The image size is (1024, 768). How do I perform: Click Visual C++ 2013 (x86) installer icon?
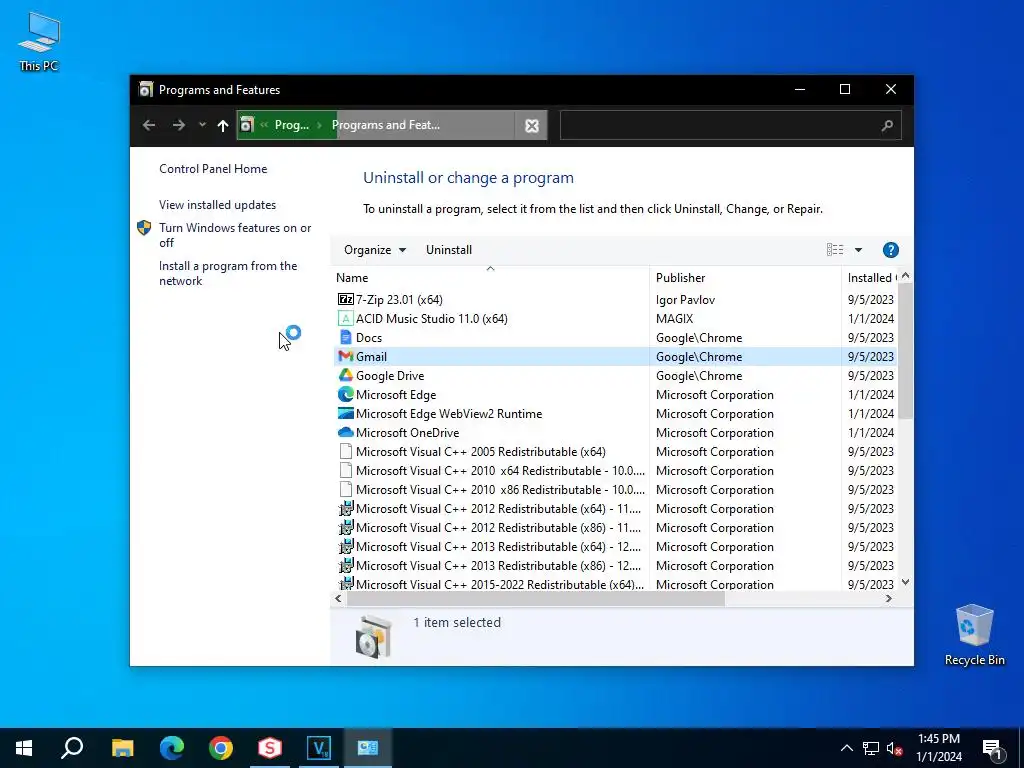tap(345, 566)
